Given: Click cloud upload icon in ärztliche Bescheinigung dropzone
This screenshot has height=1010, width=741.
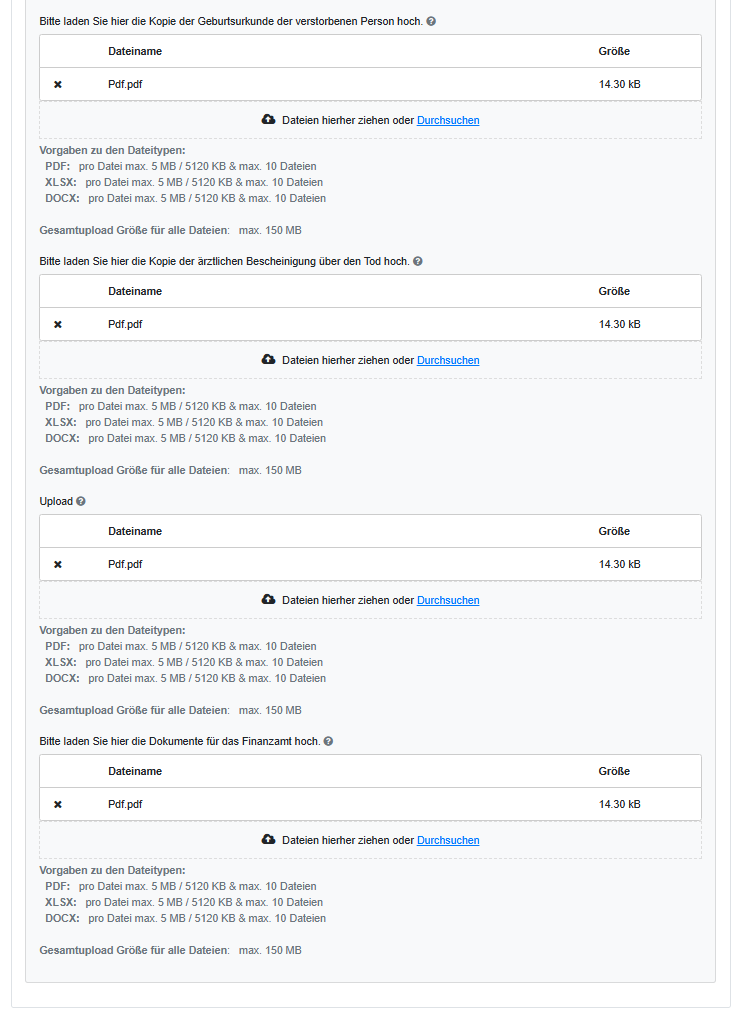Looking at the screenshot, I should [x=268, y=359].
